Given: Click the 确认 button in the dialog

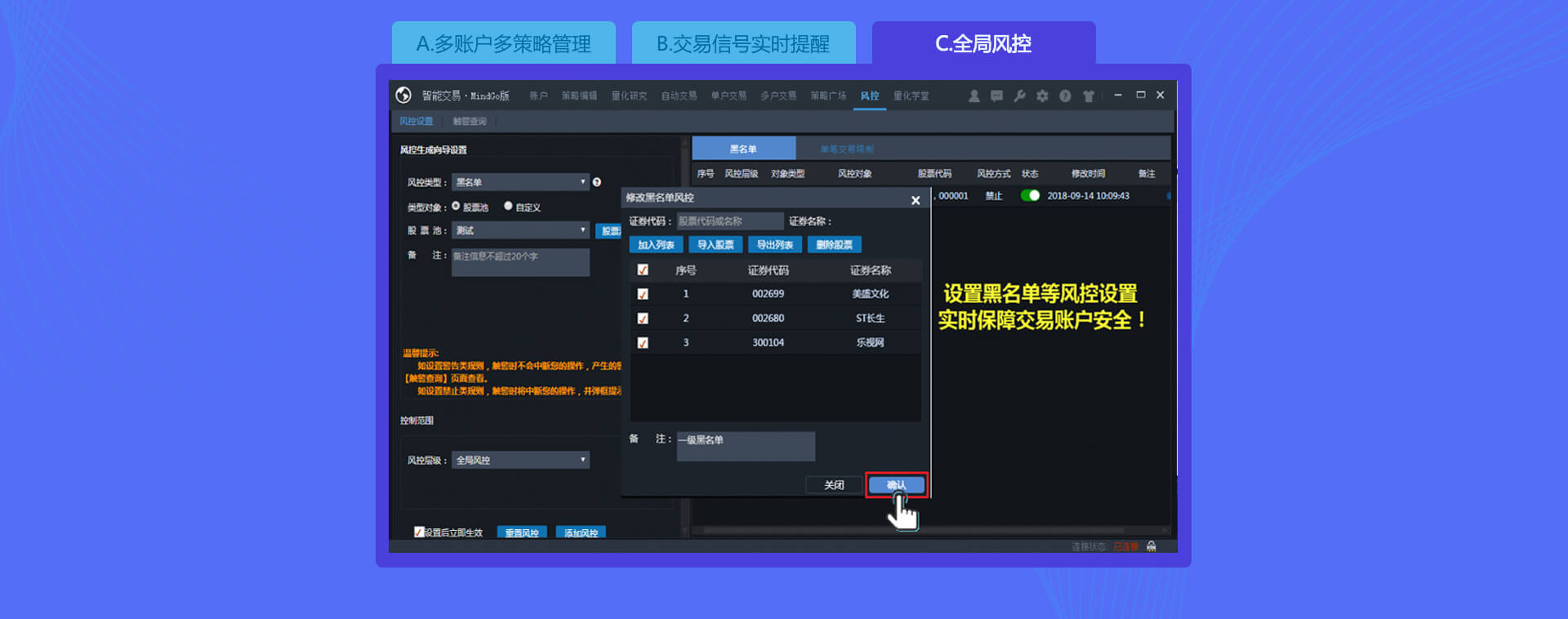Looking at the screenshot, I should (897, 485).
